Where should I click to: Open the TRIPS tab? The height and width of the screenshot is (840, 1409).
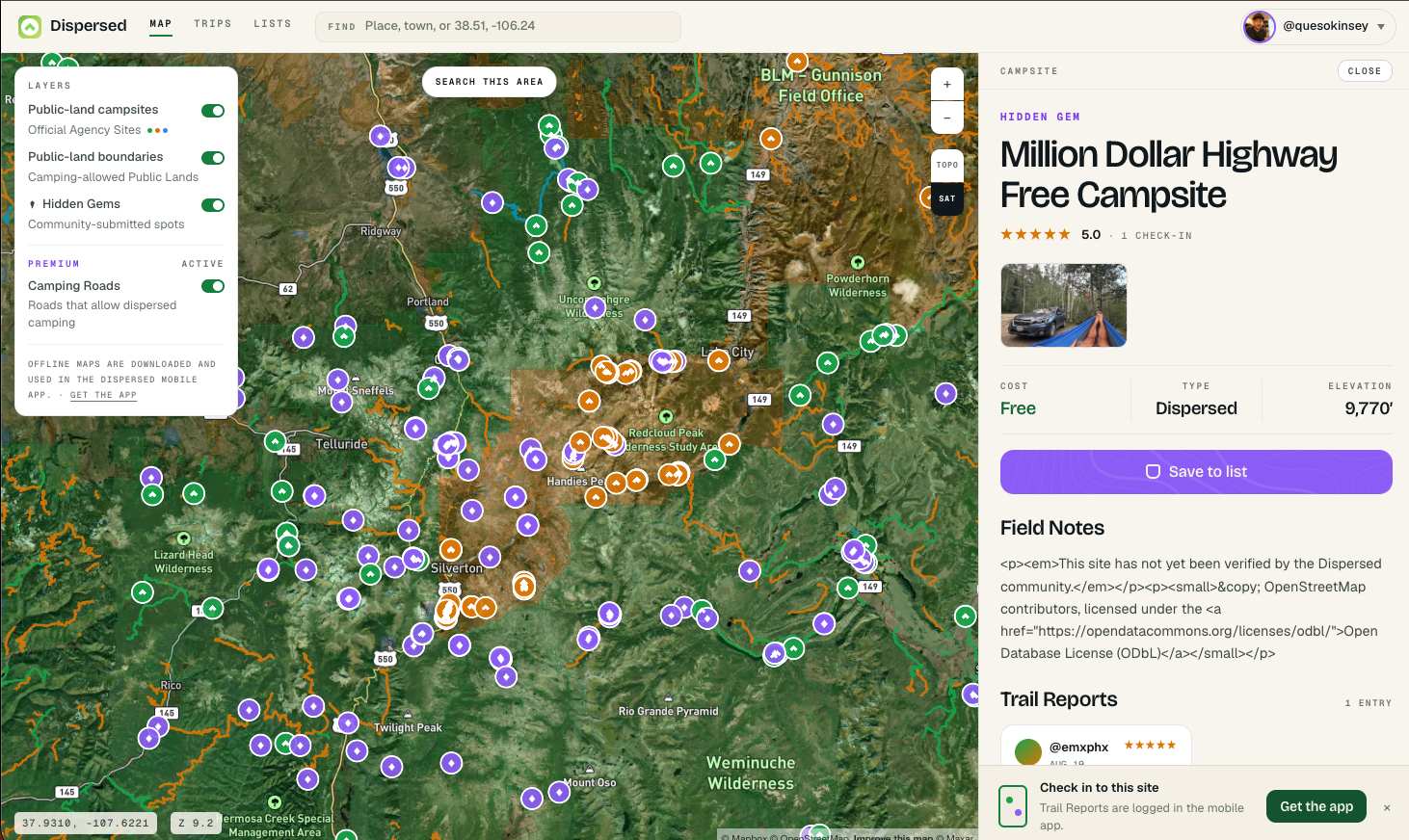coord(213,23)
